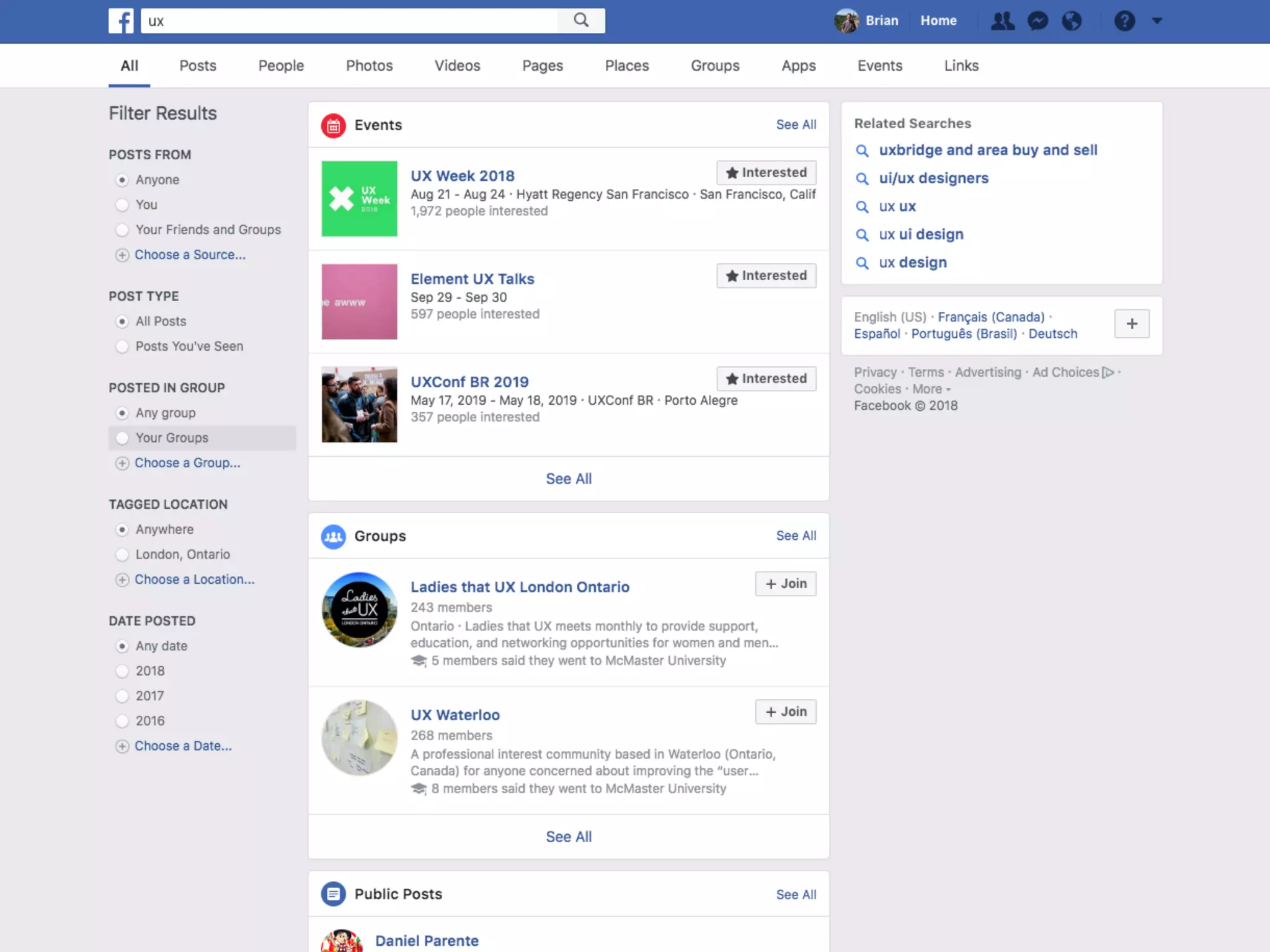The image size is (1270, 952).
Task: Expand "Choose a Source..." option
Action: click(x=190, y=255)
